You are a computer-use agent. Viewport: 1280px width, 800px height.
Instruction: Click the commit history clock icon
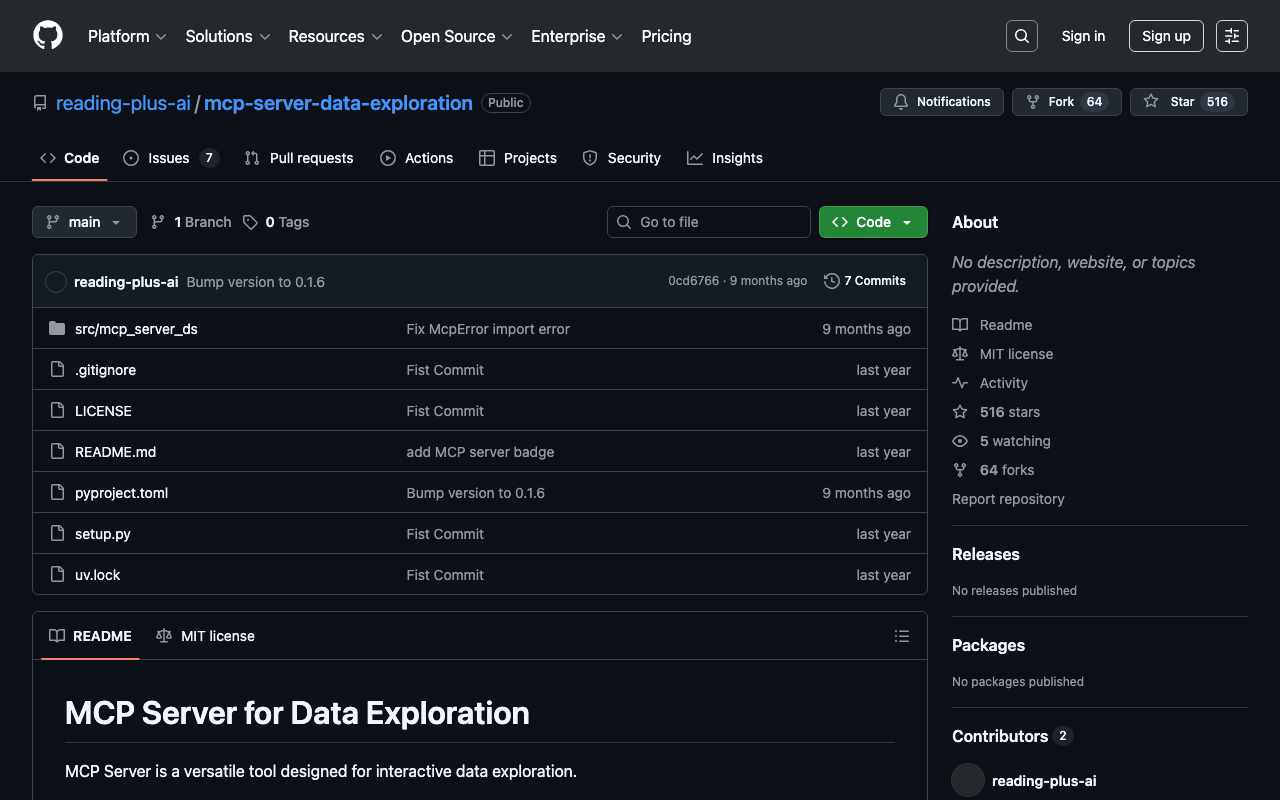point(831,281)
